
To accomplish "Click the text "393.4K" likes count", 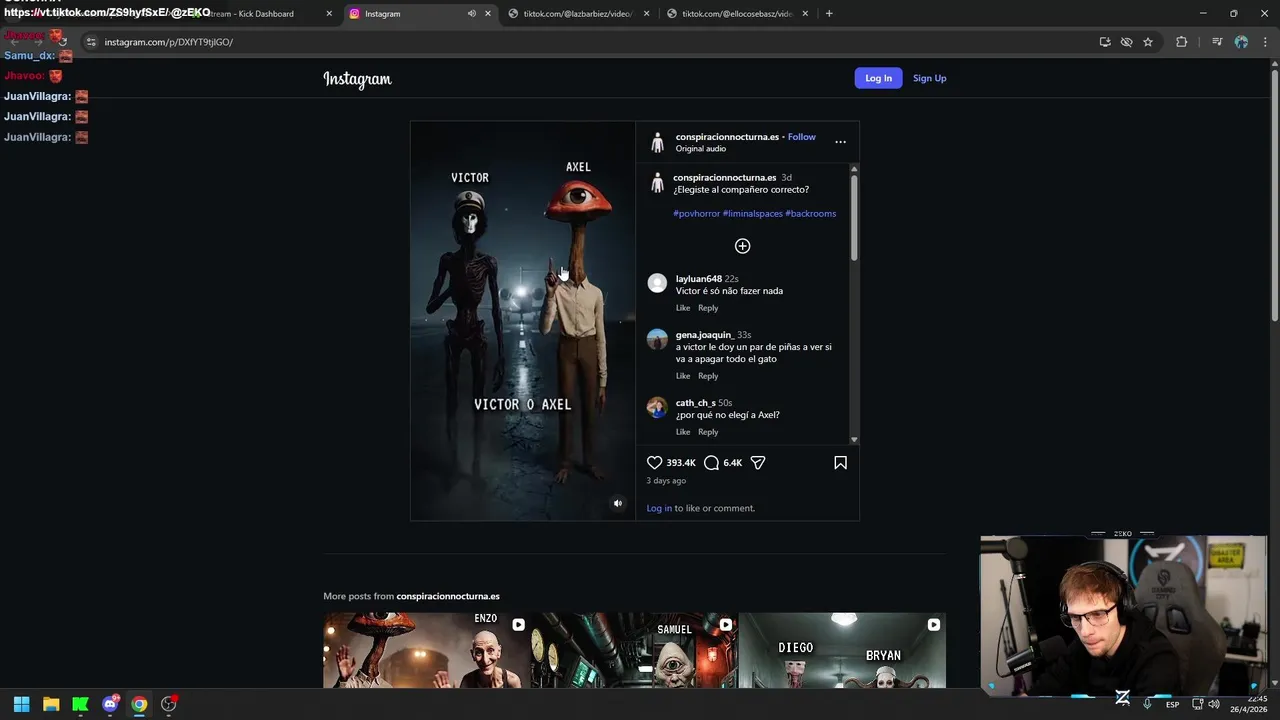I will pyautogui.click(x=681, y=463).
